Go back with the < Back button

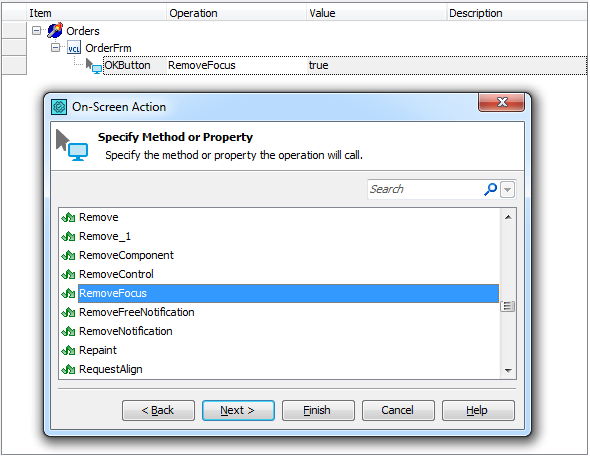[158, 410]
